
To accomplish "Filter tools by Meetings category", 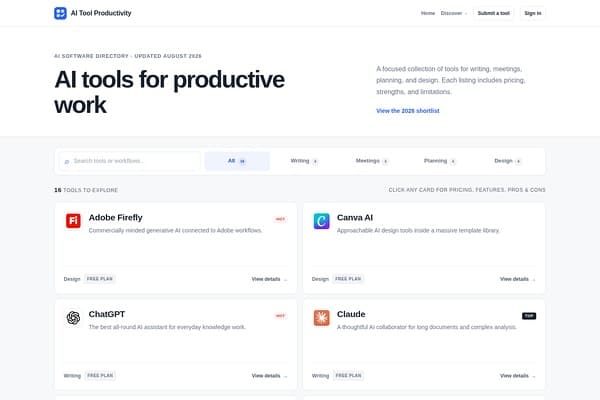I will click(x=372, y=161).
